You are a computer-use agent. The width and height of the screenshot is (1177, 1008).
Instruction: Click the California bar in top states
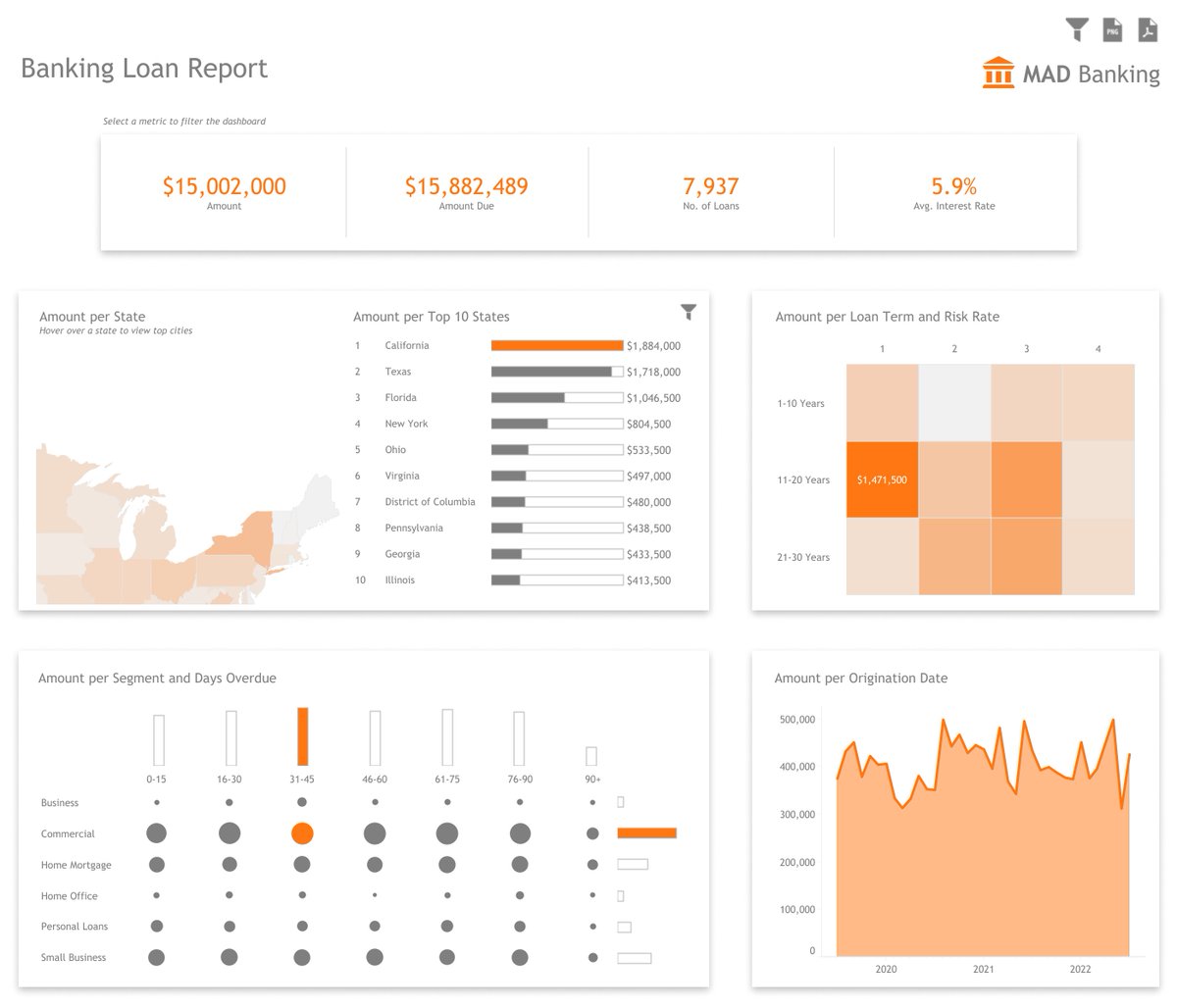557,345
